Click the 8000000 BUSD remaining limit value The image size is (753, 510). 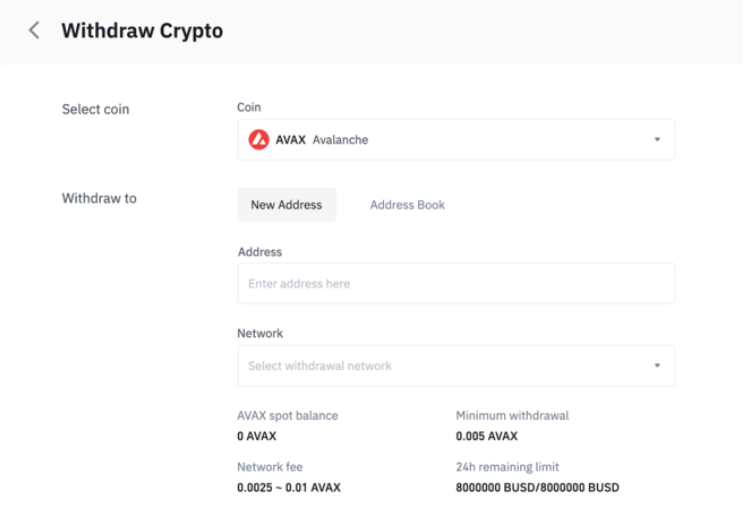tap(537, 488)
